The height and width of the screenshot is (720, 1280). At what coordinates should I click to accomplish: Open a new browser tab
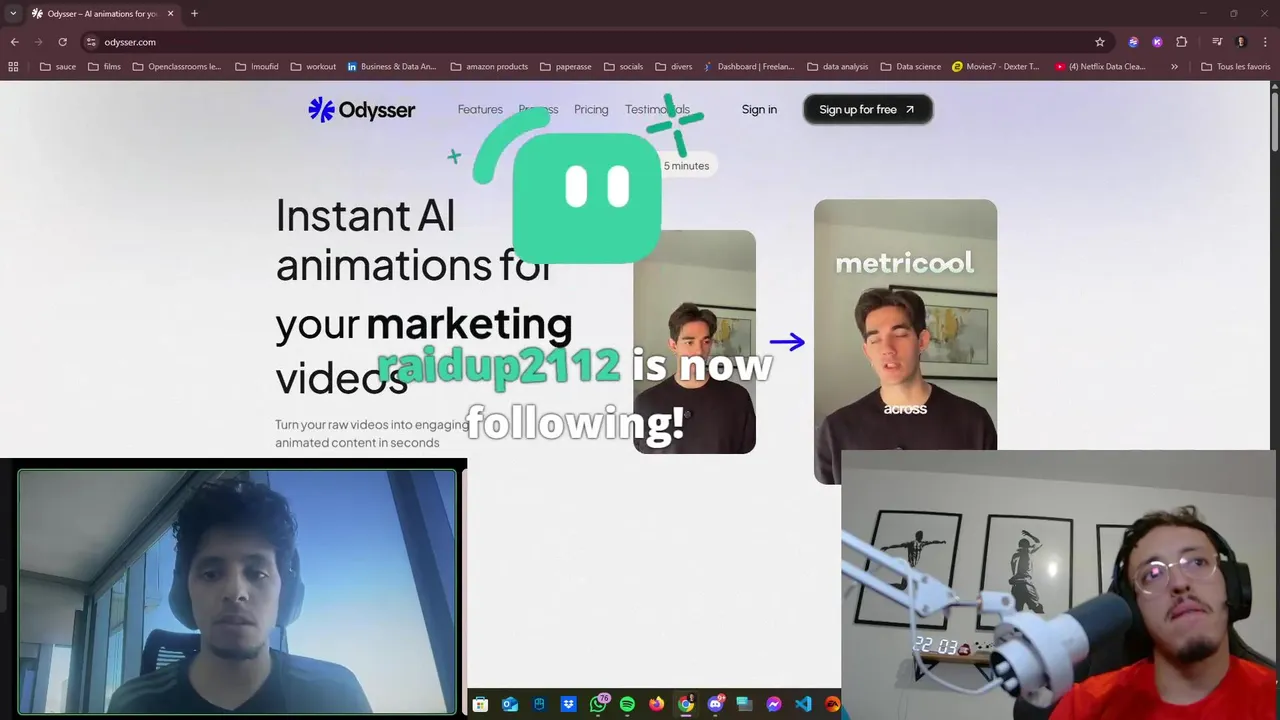(x=194, y=14)
